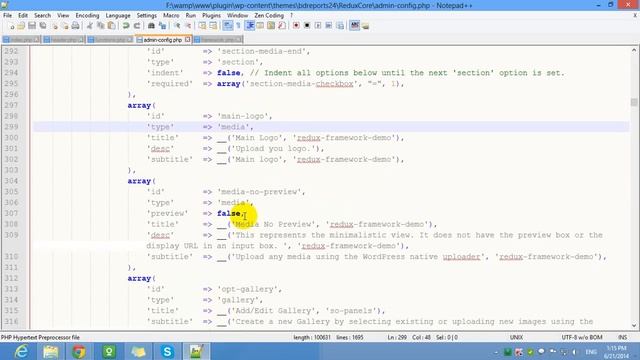Click the Zoom Out toolbar icon
640x360 pixels.
pyautogui.click(x=188, y=26)
